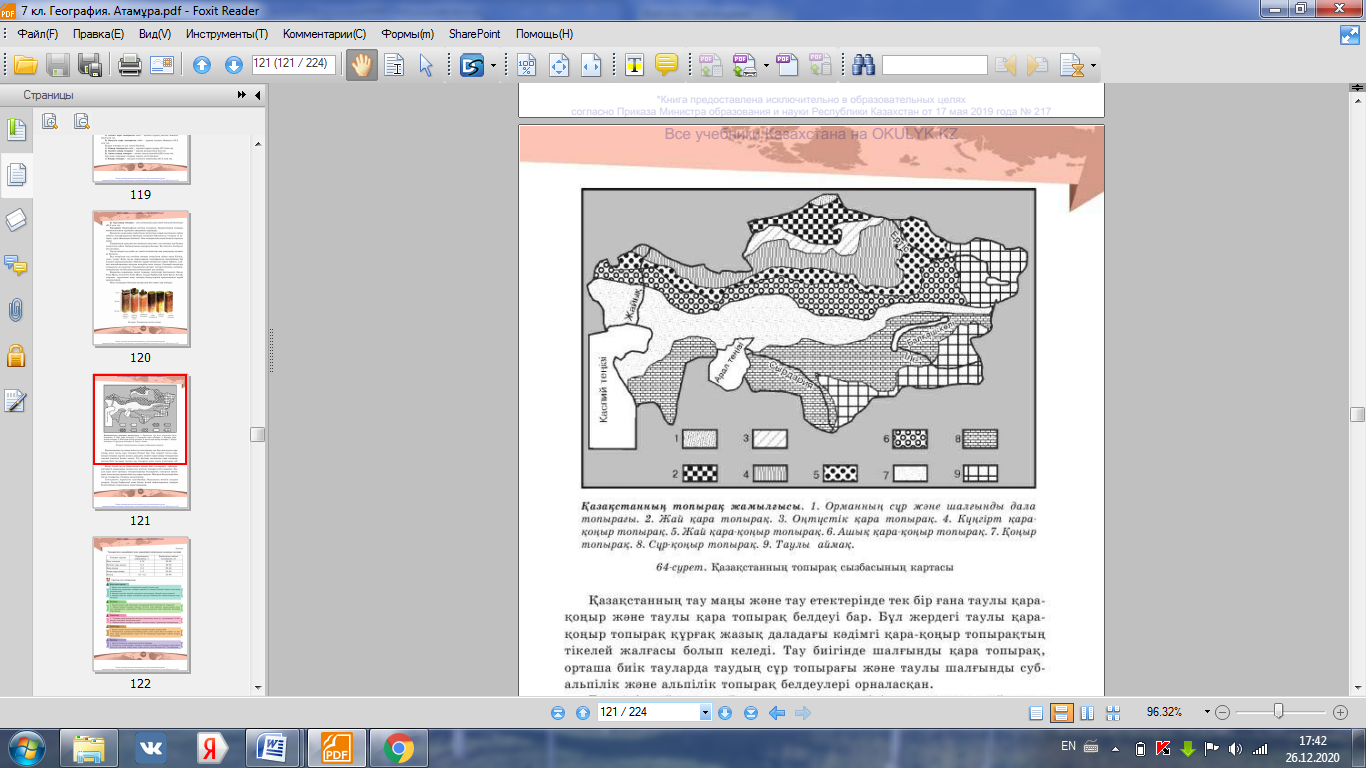
Task: Click the PDF printer creation icon
Action: (743, 65)
